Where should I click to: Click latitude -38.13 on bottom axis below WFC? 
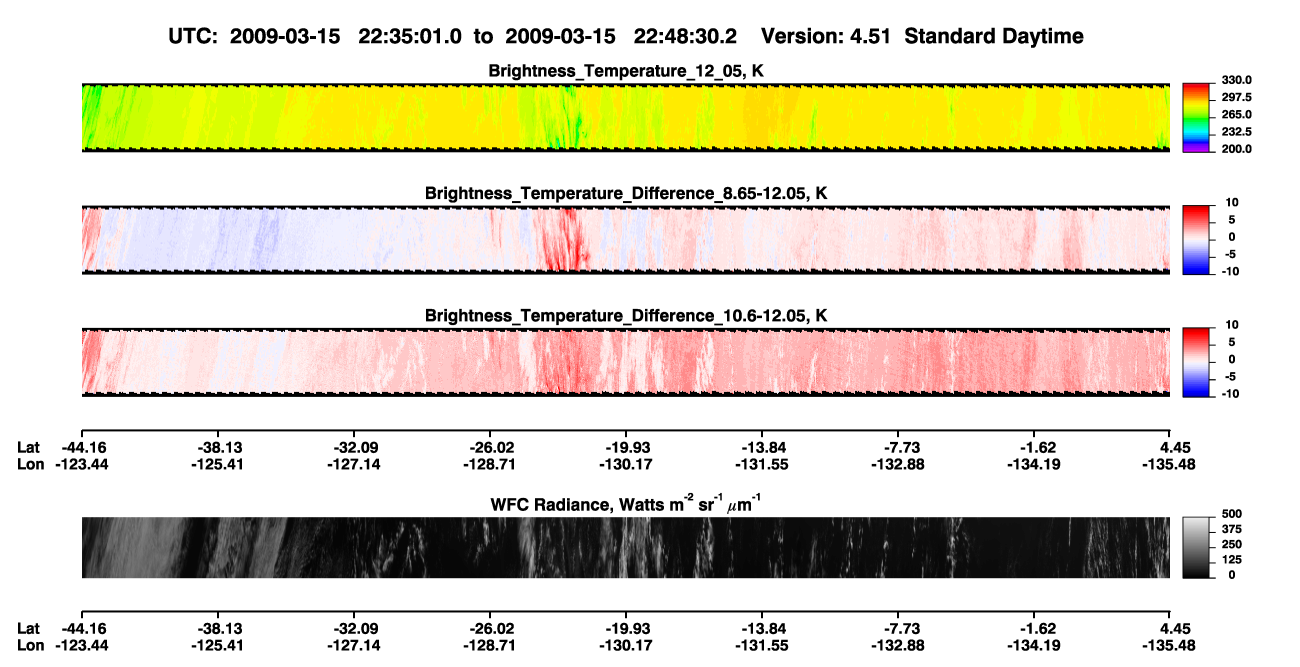217,628
